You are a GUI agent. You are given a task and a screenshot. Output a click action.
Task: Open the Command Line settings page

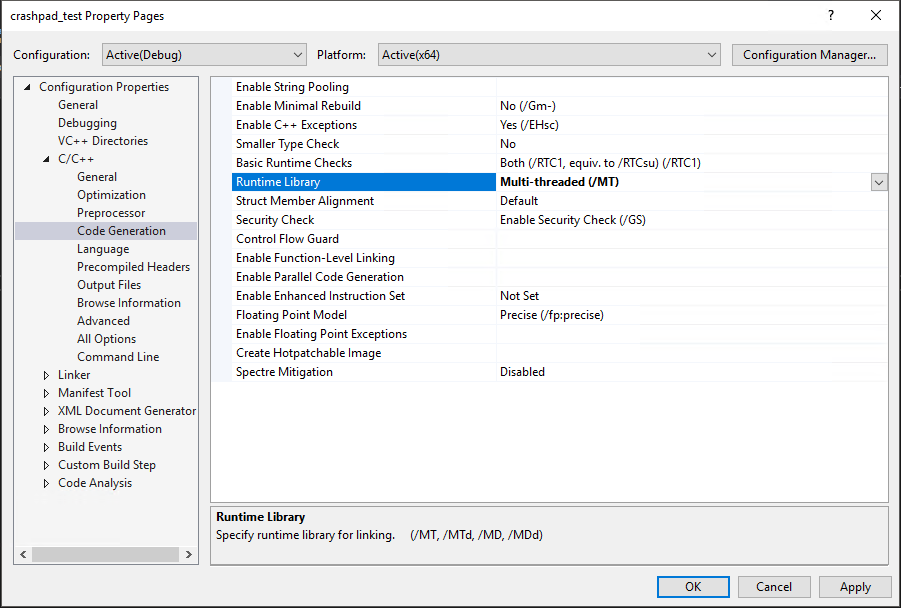click(119, 356)
